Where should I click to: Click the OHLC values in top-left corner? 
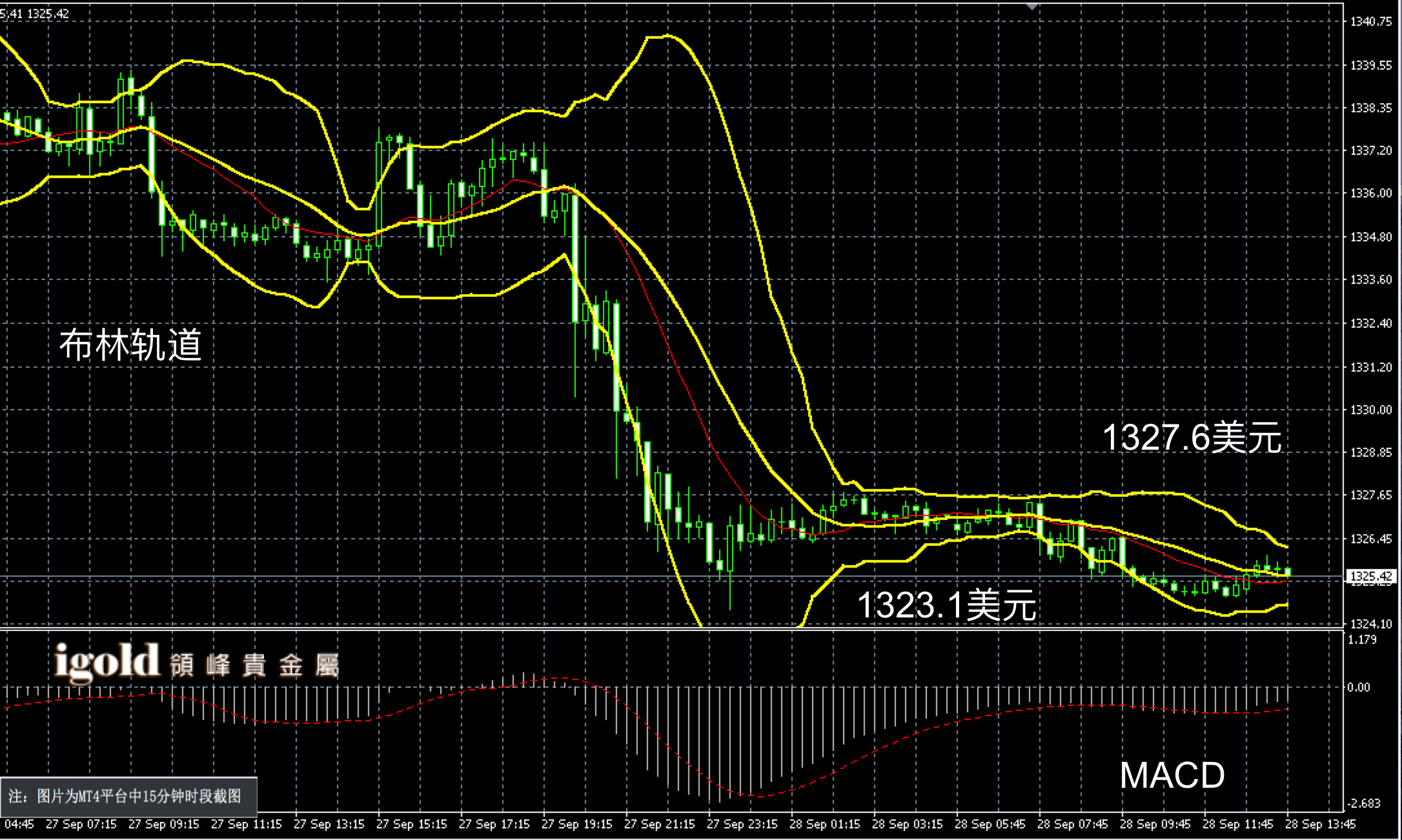(34, 13)
